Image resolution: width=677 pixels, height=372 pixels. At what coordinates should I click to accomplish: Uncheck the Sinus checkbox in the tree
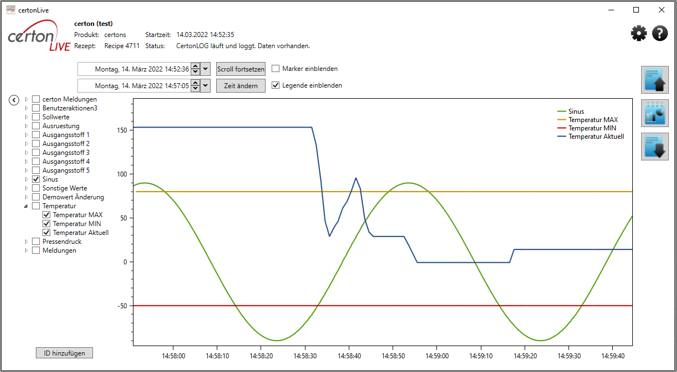(36, 179)
